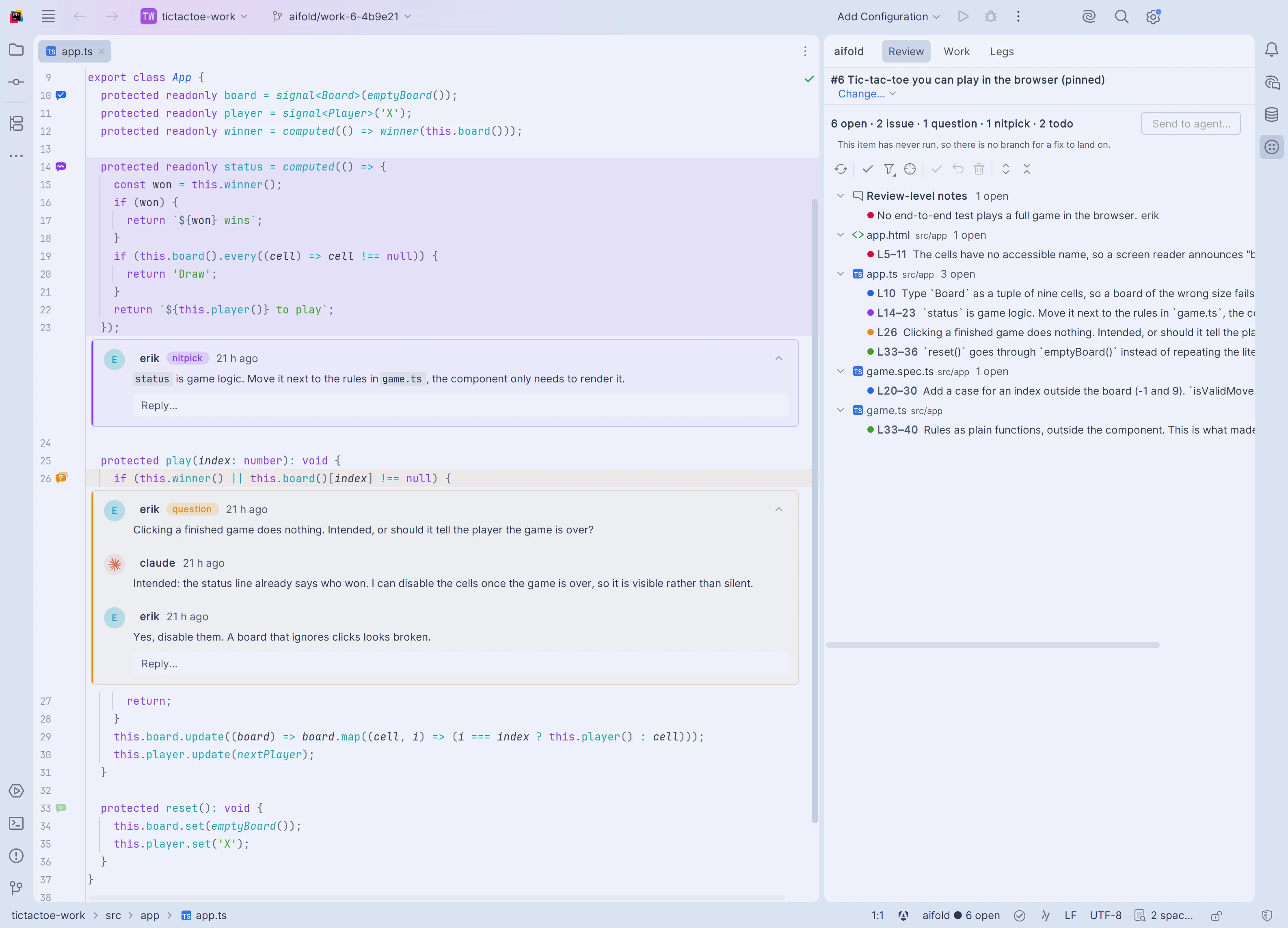The image size is (1288, 928).
Task: Collapse erik's question comment thread
Action: pyautogui.click(x=778, y=510)
